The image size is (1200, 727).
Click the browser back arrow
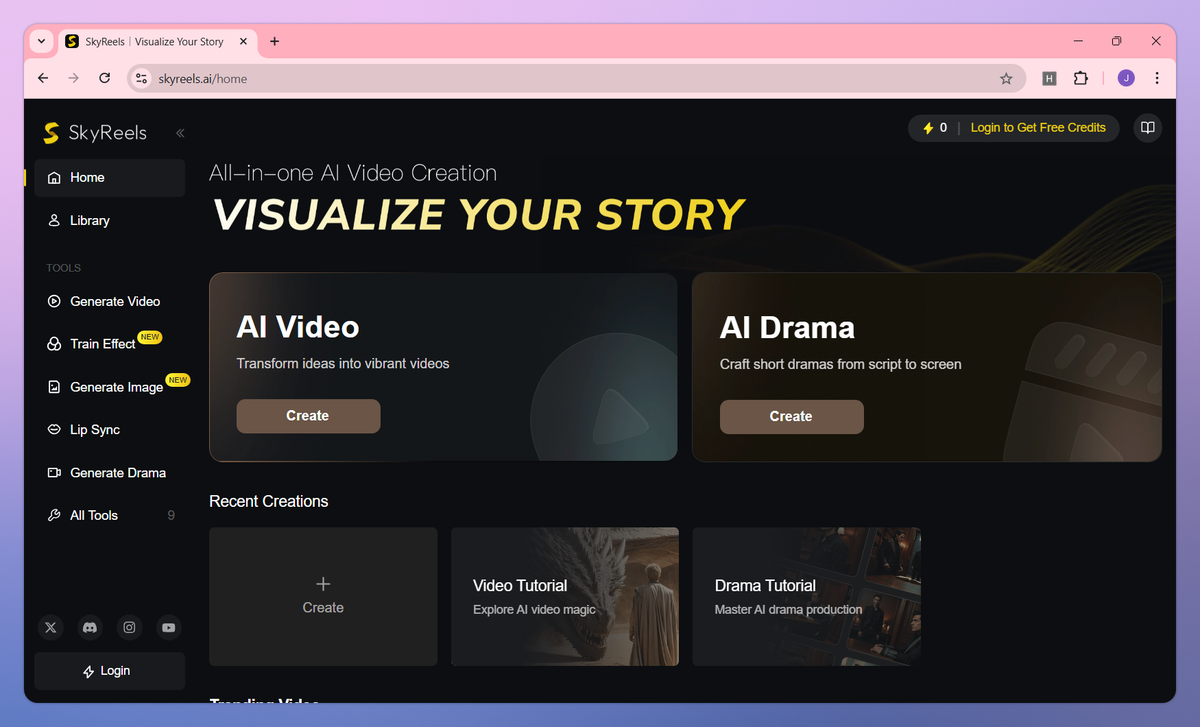point(43,78)
